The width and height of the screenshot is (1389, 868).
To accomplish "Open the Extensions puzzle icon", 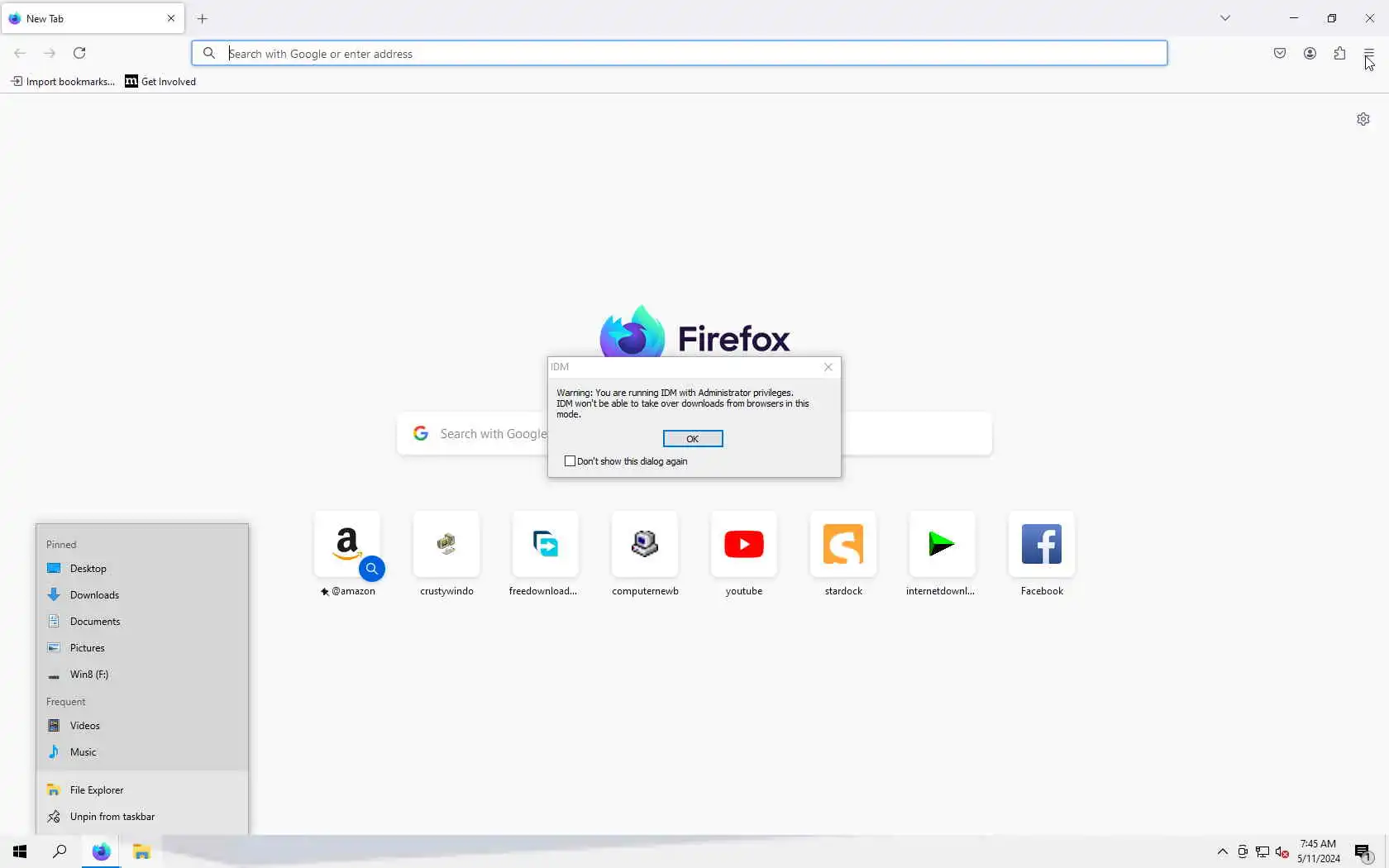I will coord(1339,53).
